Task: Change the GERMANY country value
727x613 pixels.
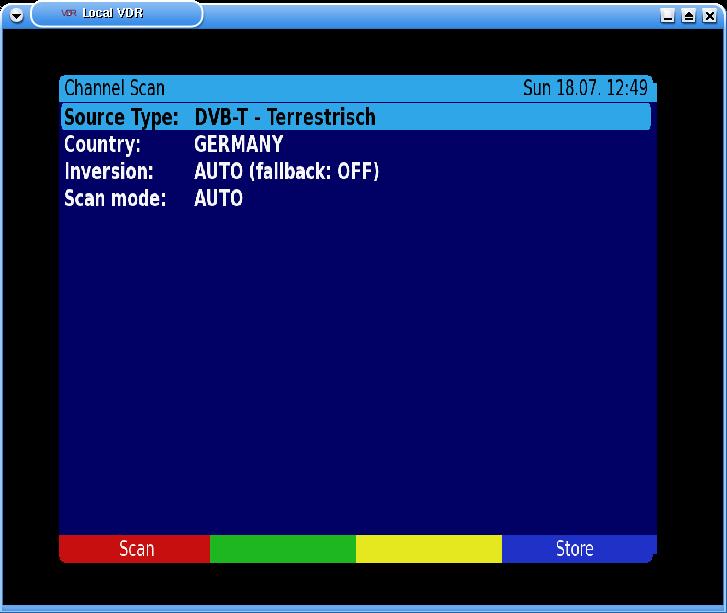Action: click(x=238, y=145)
